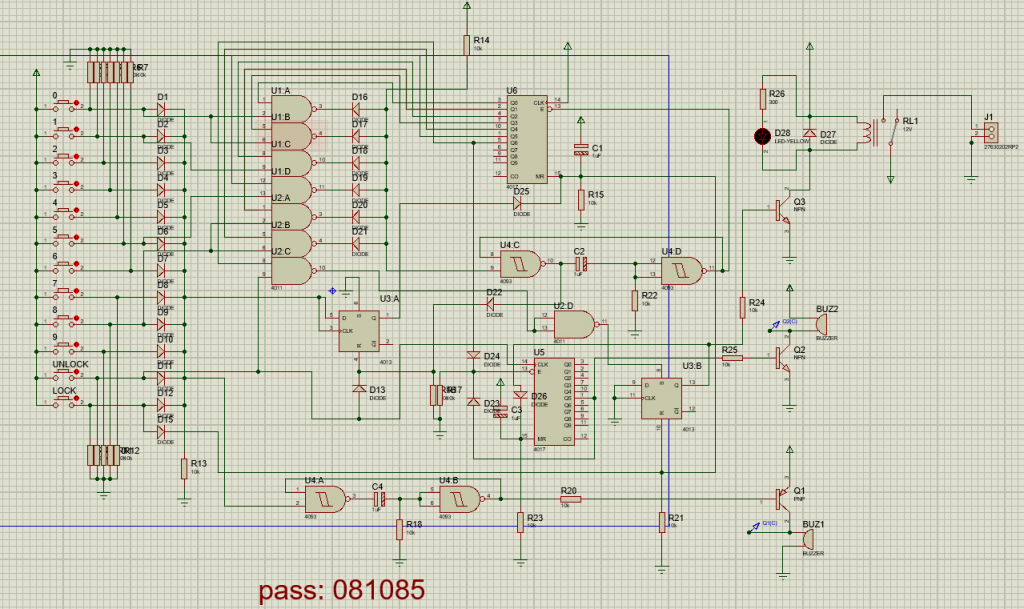Screen dimensions: 1024x609
Task: Select the J1 connector terminal
Action: 991,133
